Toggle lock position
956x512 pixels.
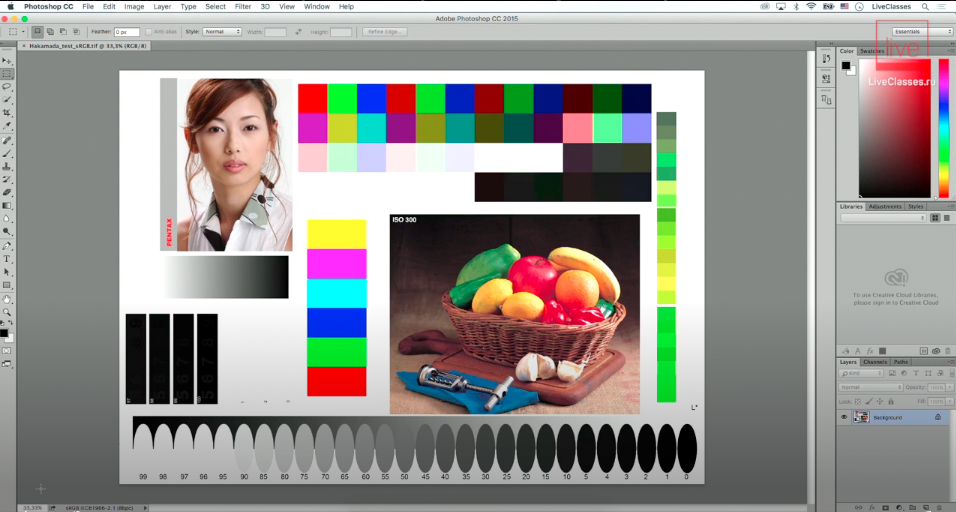[x=880, y=402]
